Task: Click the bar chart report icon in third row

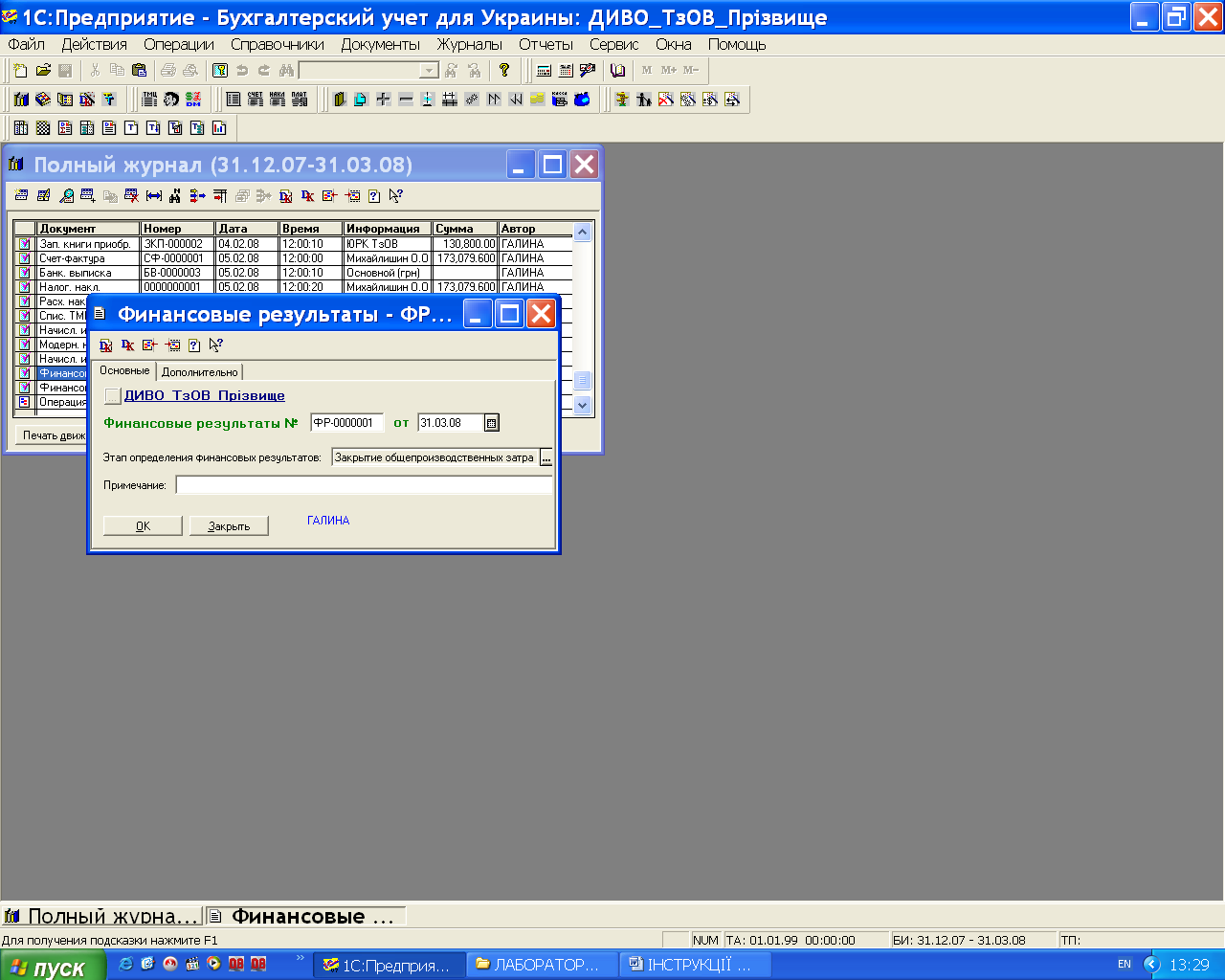Action: tap(219, 127)
